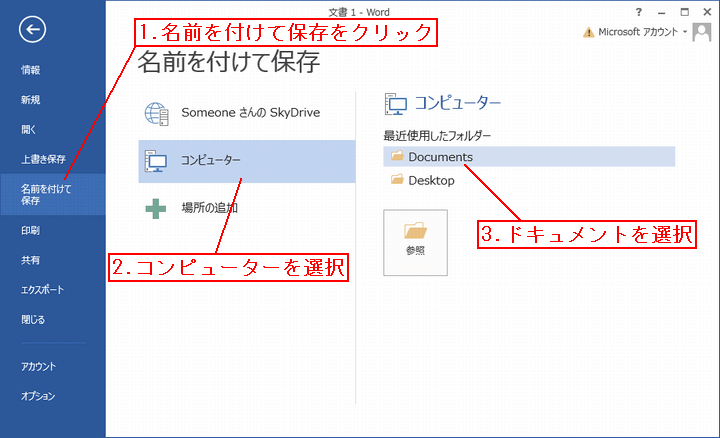Viewport: 720px width, 438px height.
Task: Select 名前を付けて保存 in the sidebar
Action: point(53,194)
